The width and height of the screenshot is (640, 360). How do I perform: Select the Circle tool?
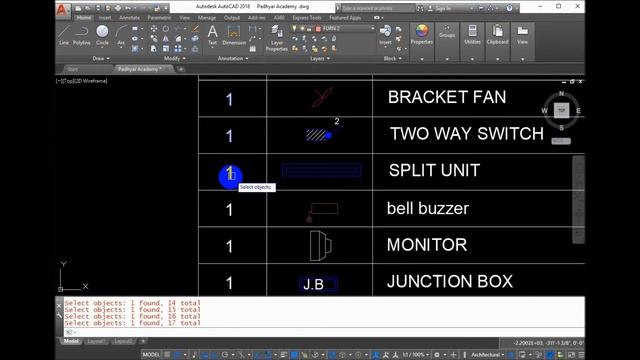[102, 35]
